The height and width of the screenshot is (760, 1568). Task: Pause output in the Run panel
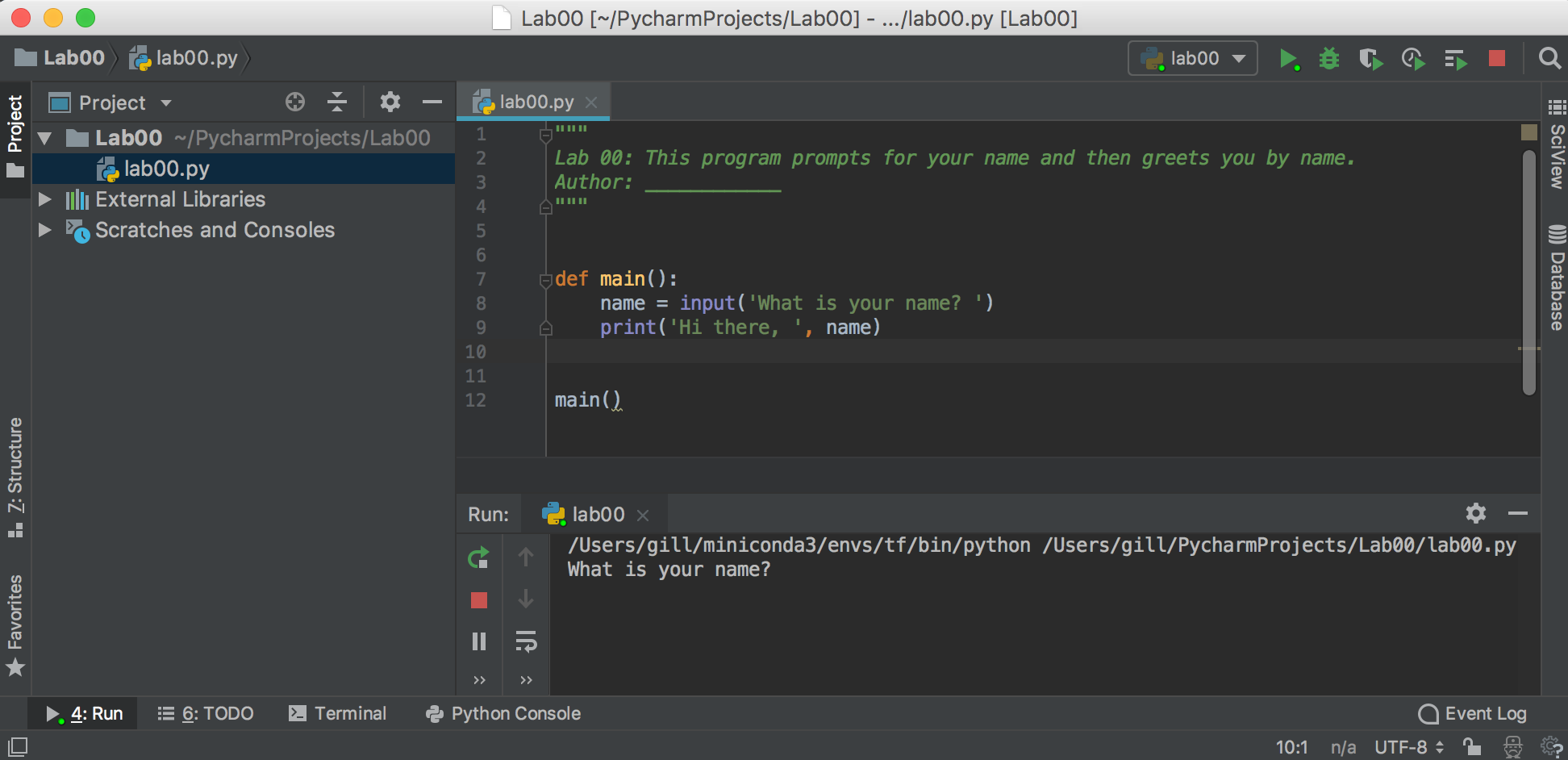point(479,641)
